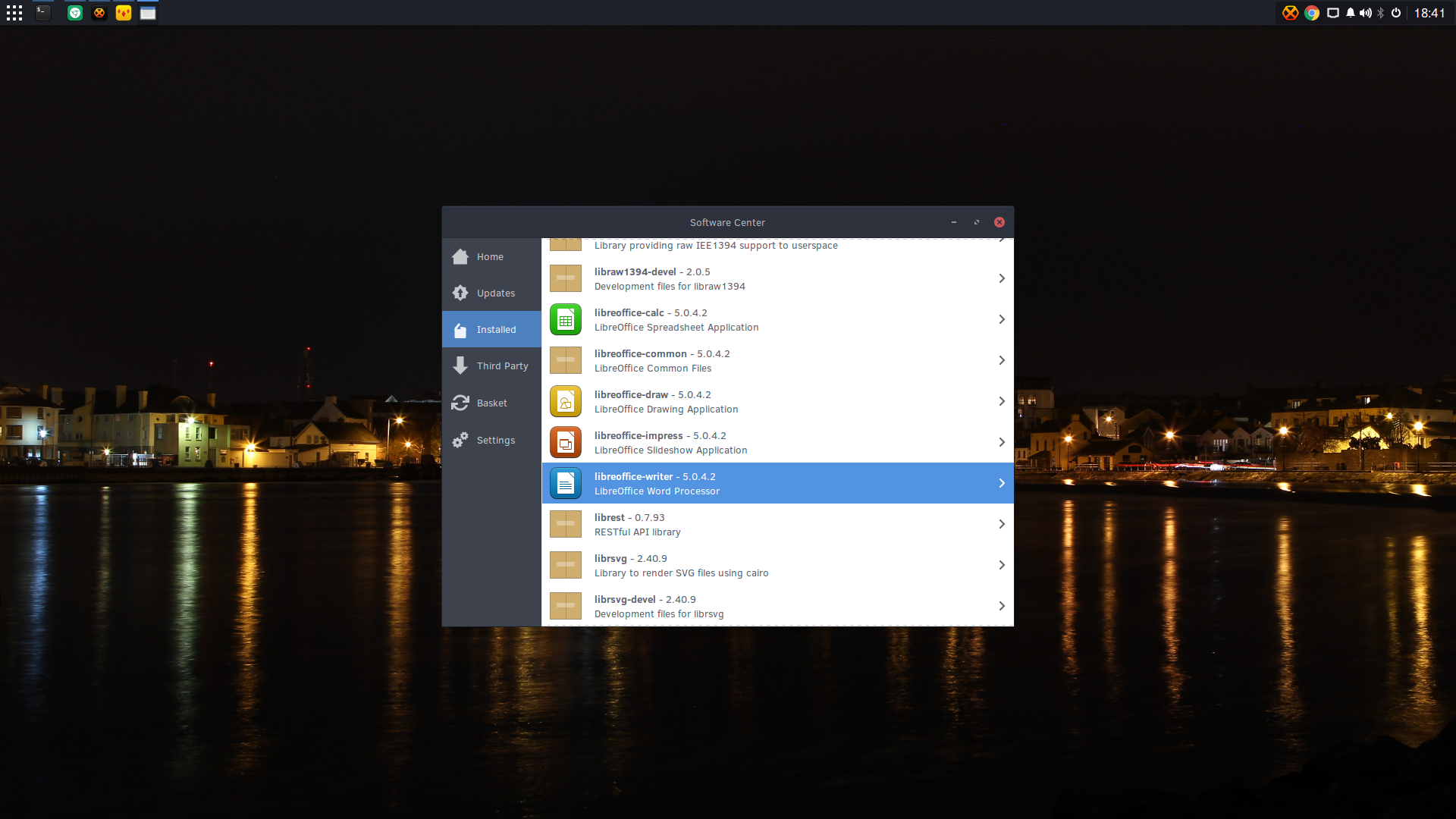Select 'Library to render SVG files using cairo'
This screenshot has width=1456, height=819.
click(x=681, y=573)
